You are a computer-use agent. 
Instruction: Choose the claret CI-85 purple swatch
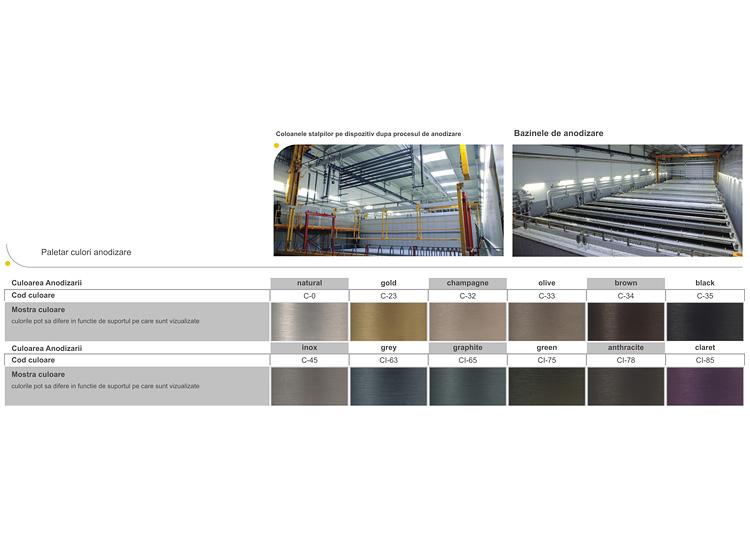point(705,386)
